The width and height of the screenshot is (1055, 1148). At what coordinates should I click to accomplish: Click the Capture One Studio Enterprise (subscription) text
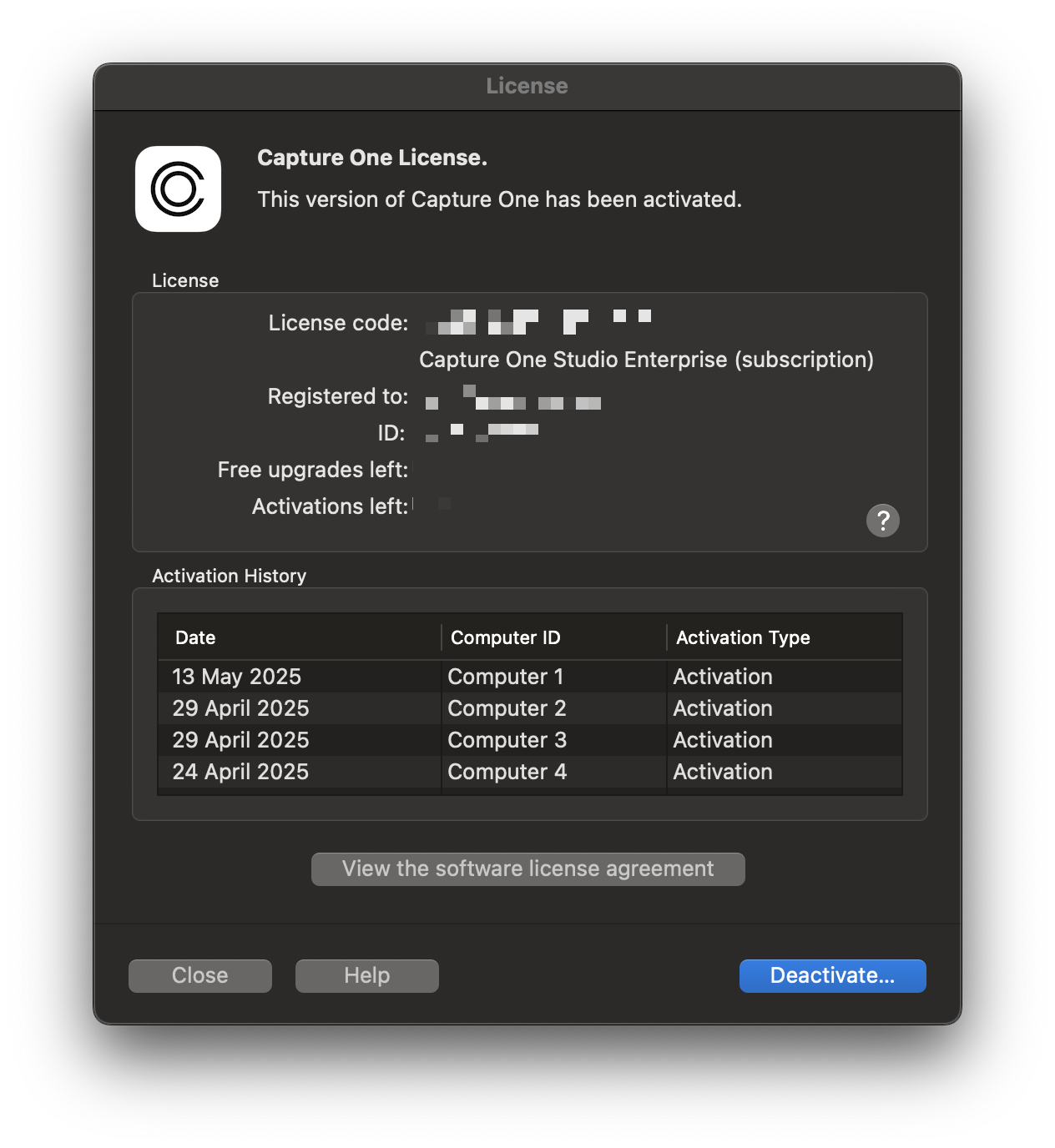click(x=646, y=360)
